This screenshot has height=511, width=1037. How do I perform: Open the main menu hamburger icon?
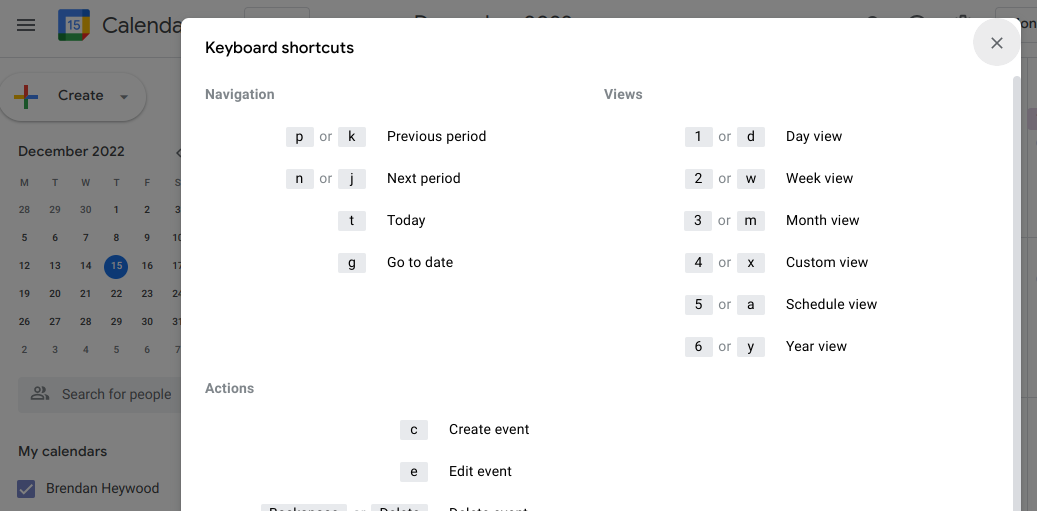pyautogui.click(x=26, y=26)
